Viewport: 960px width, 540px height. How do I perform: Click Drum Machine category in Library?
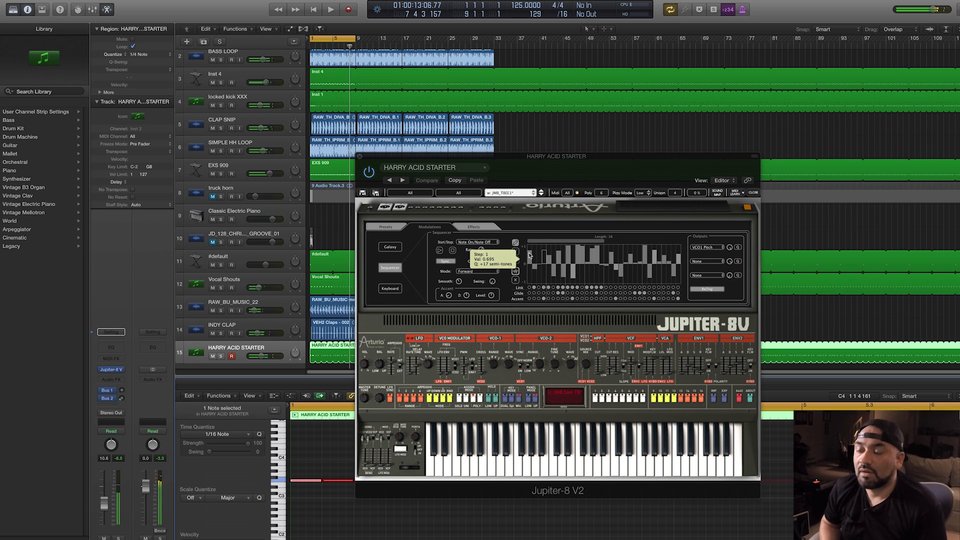click(20, 137)
